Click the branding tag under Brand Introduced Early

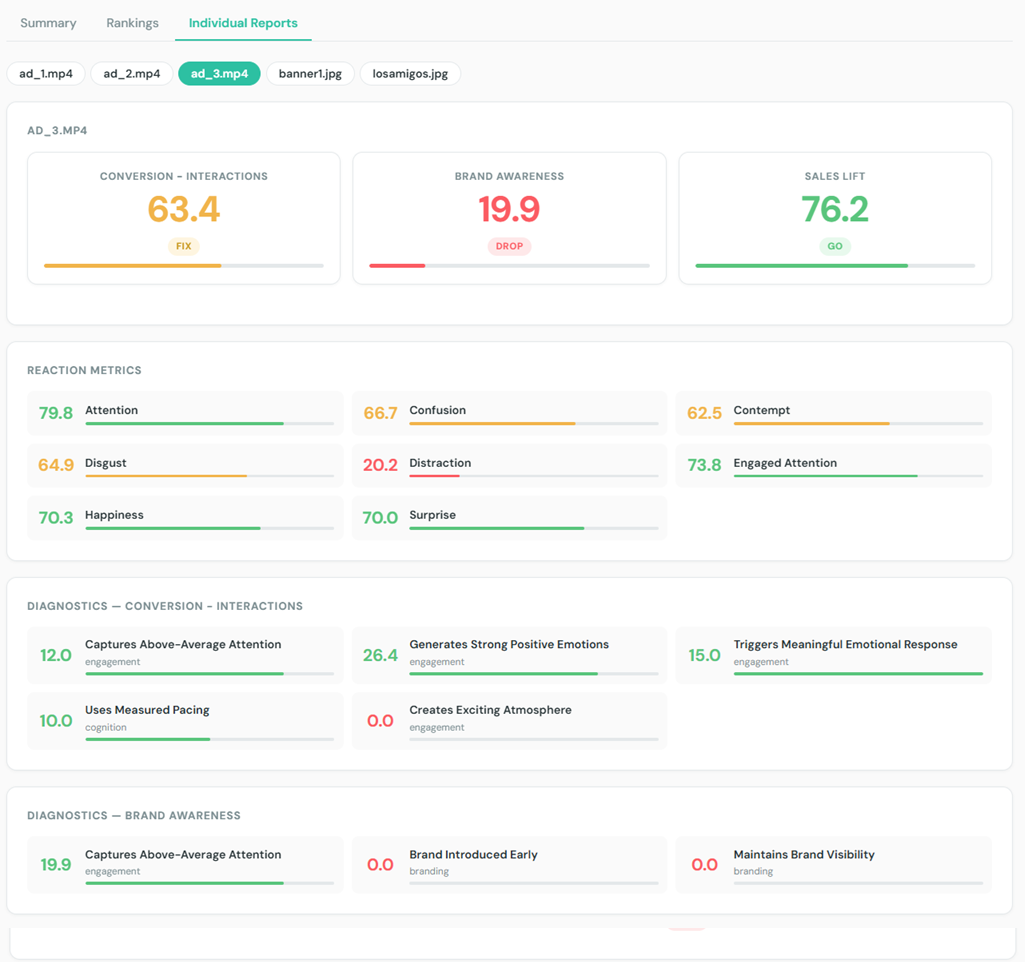pyautogui.click(x=429, y=872)
